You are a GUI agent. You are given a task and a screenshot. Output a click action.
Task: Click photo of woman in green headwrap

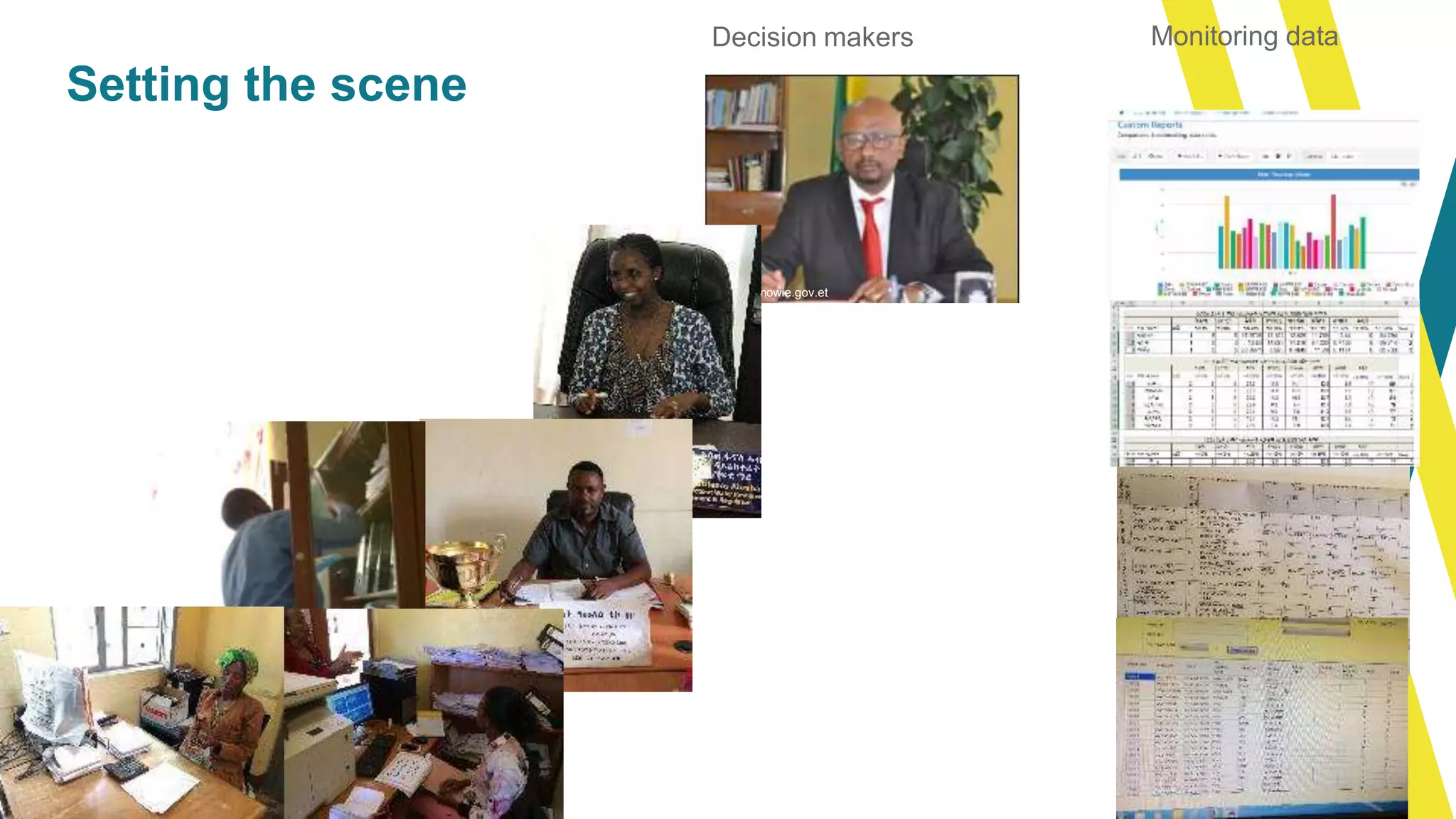click(141, 712)
